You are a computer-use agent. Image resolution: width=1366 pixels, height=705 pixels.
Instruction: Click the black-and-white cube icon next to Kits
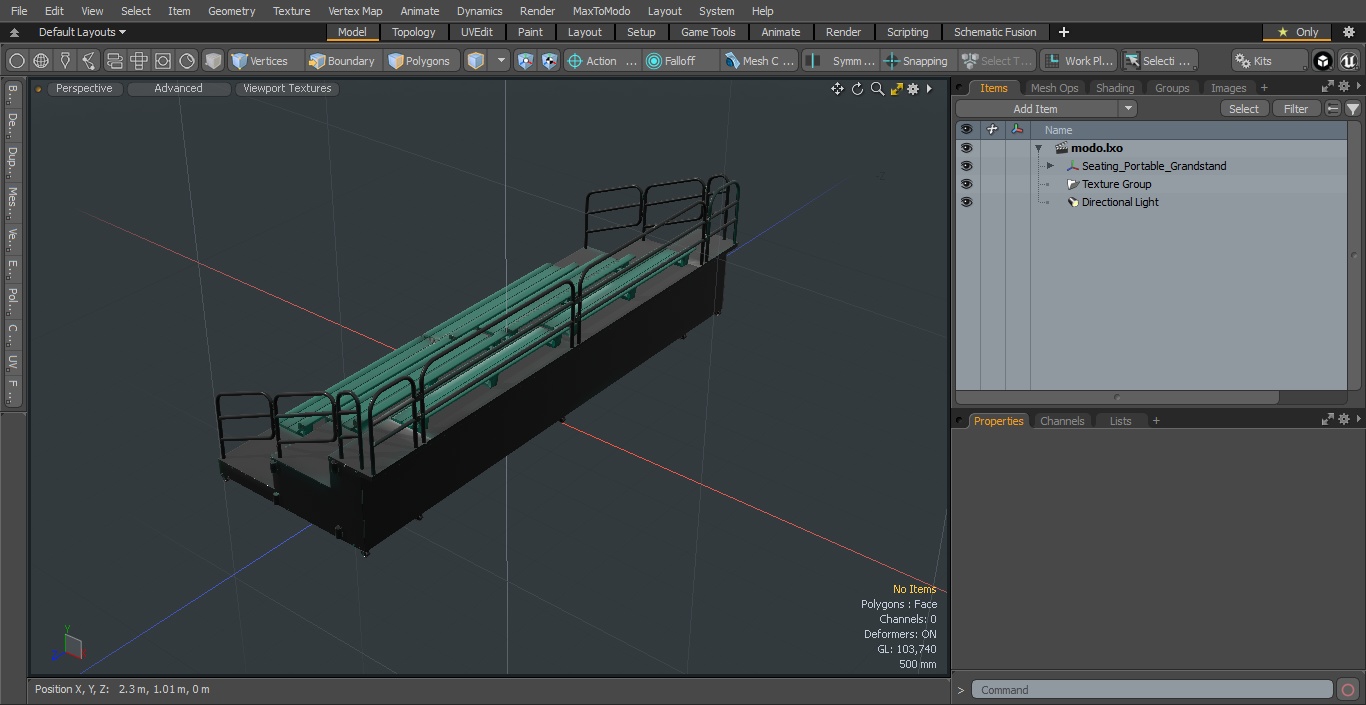point(1323,61)
